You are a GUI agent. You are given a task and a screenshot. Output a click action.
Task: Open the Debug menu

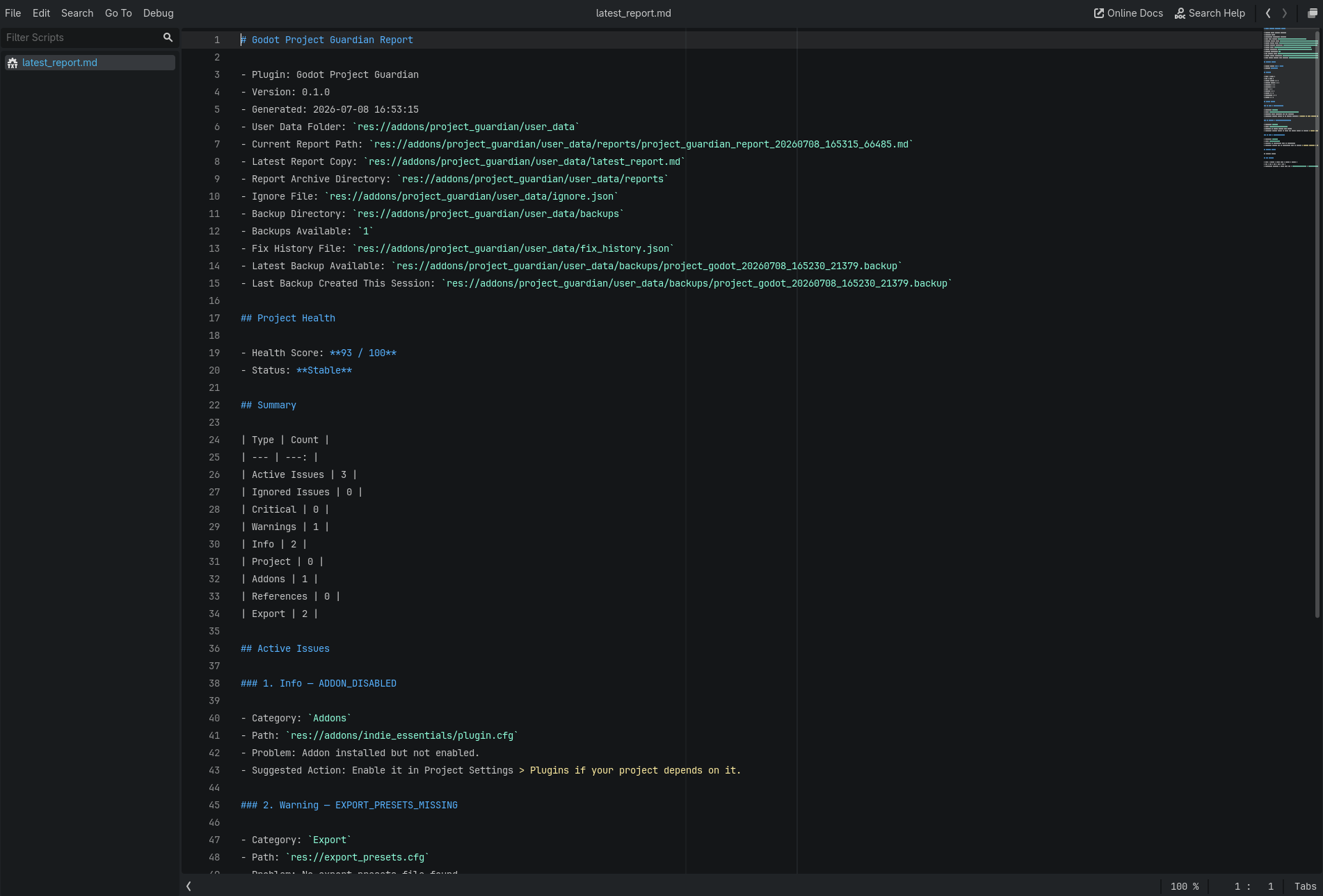[159, 13]
